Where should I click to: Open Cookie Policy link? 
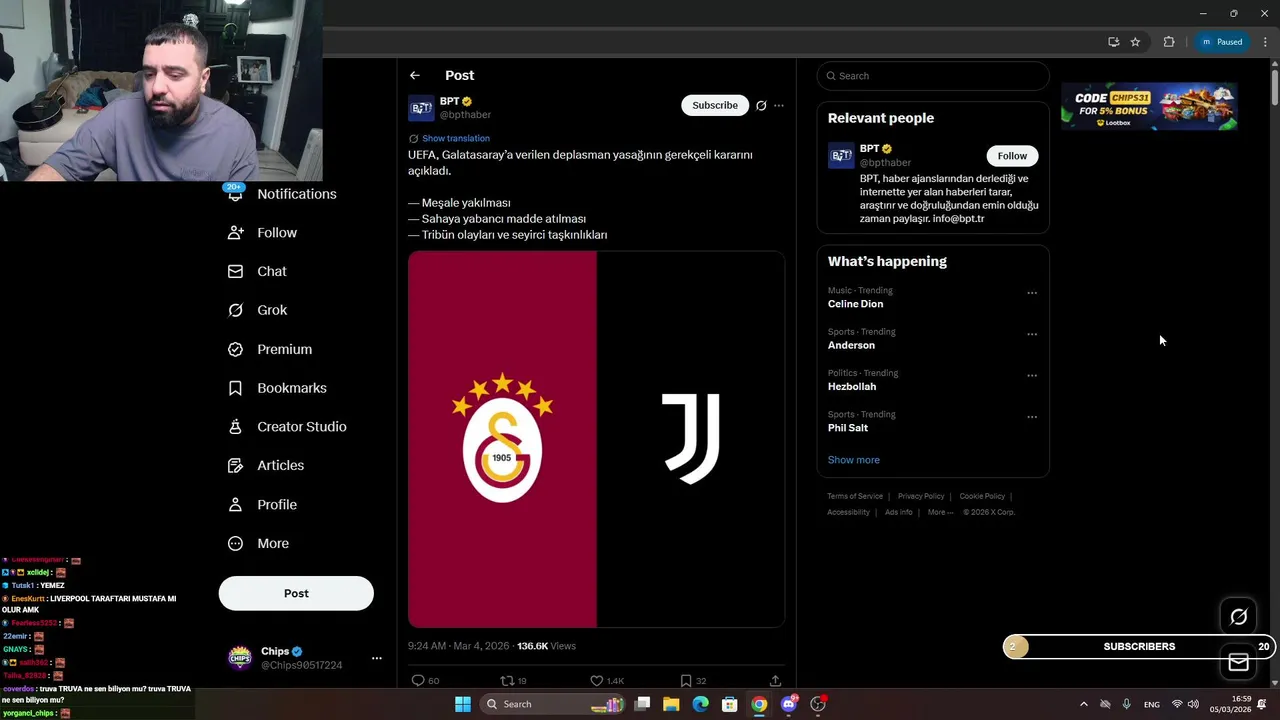tap(982, 496)
